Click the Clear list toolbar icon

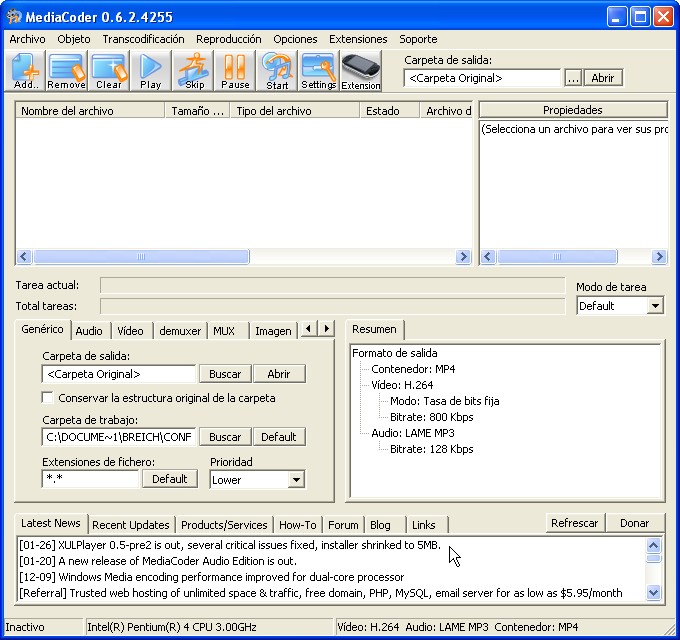point(108,71)
